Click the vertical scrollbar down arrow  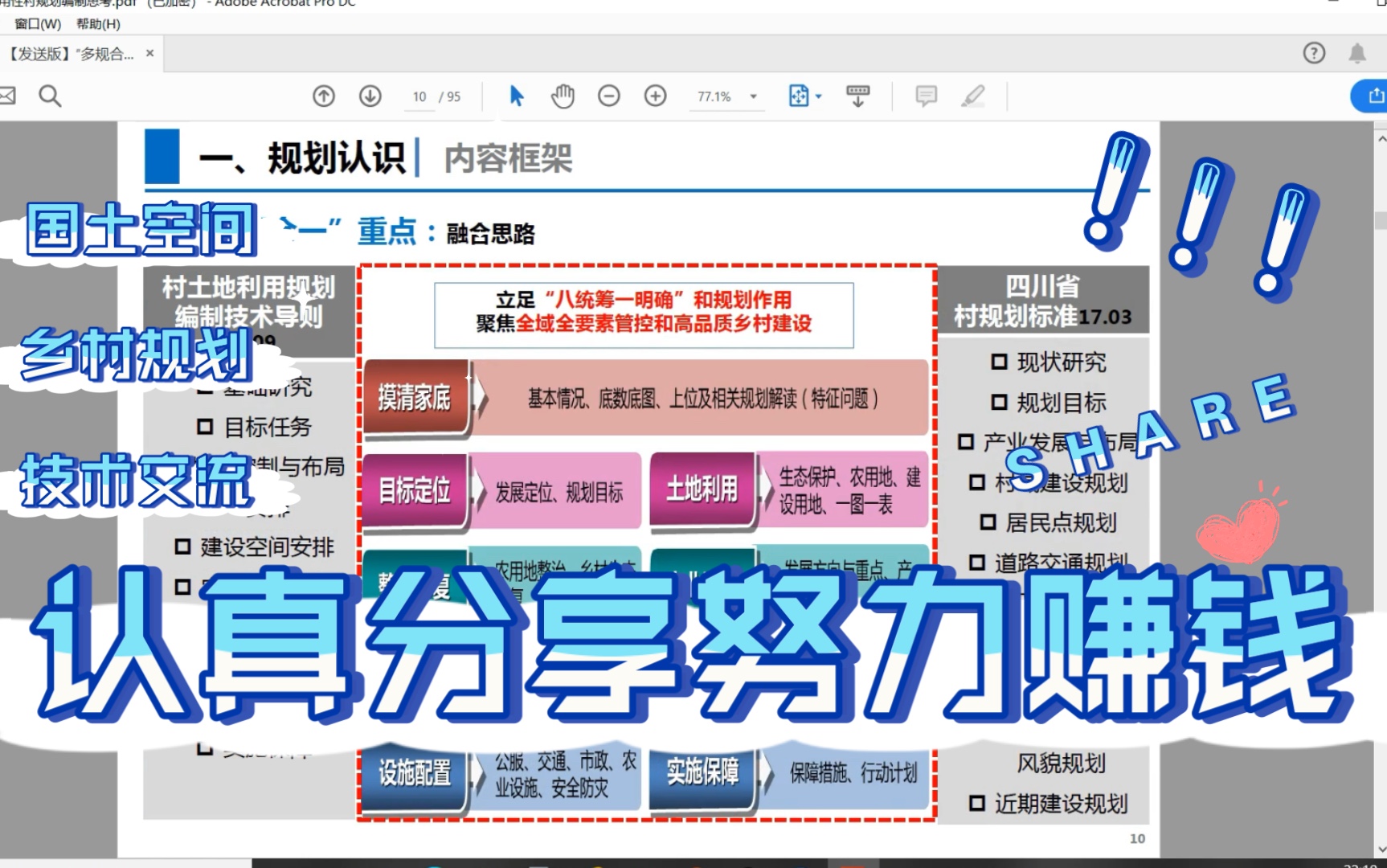(x=1381, y=850)
